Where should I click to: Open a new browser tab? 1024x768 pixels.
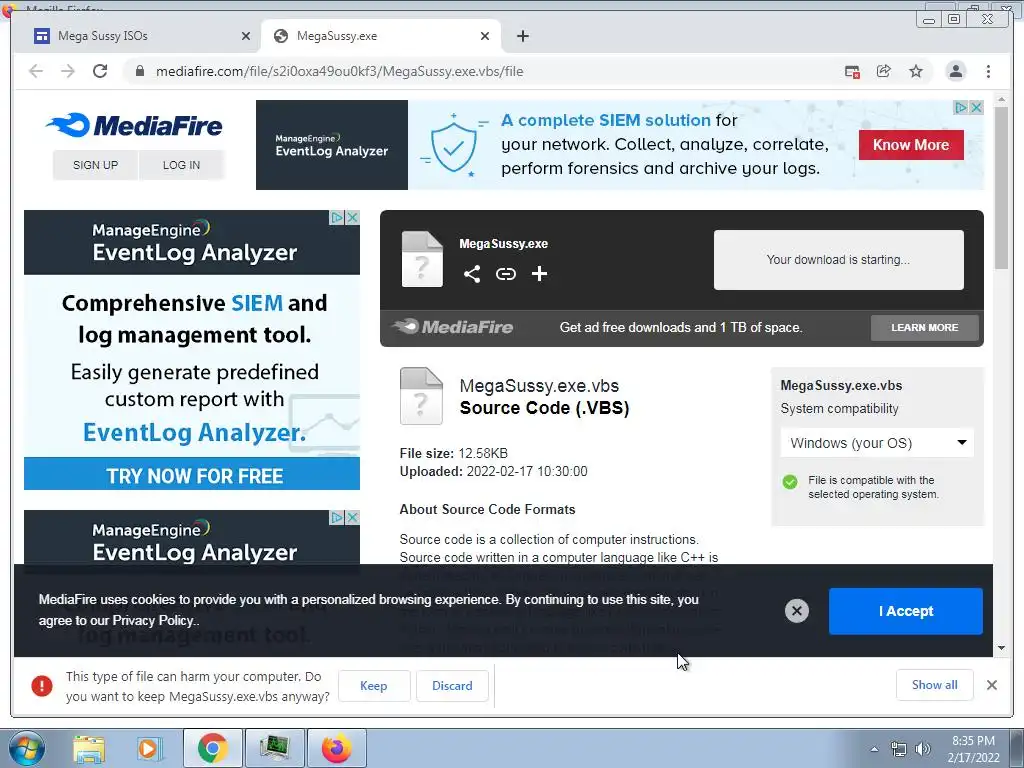click(522, 36)
